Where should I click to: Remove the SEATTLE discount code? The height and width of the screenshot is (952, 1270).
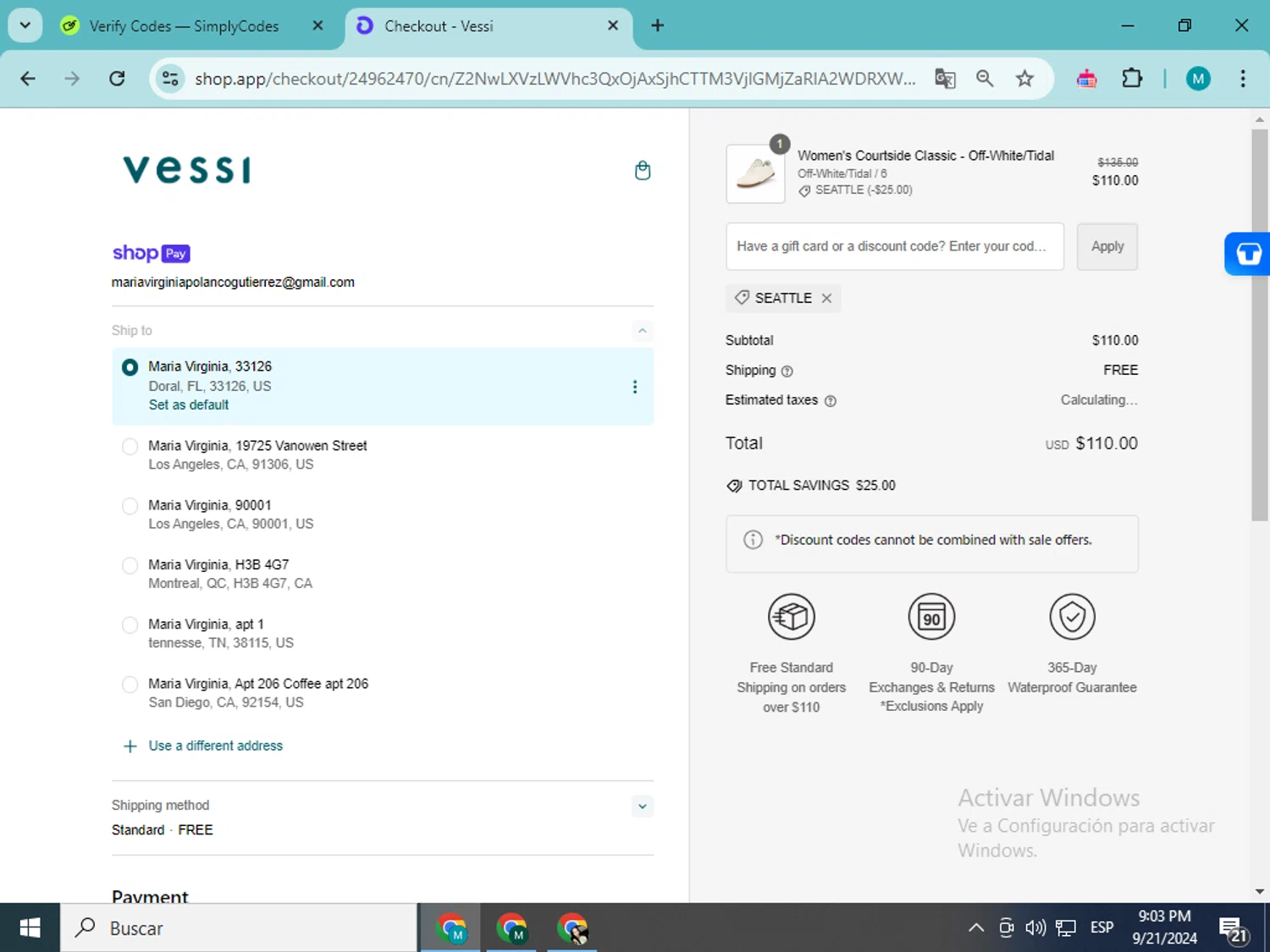826,298
